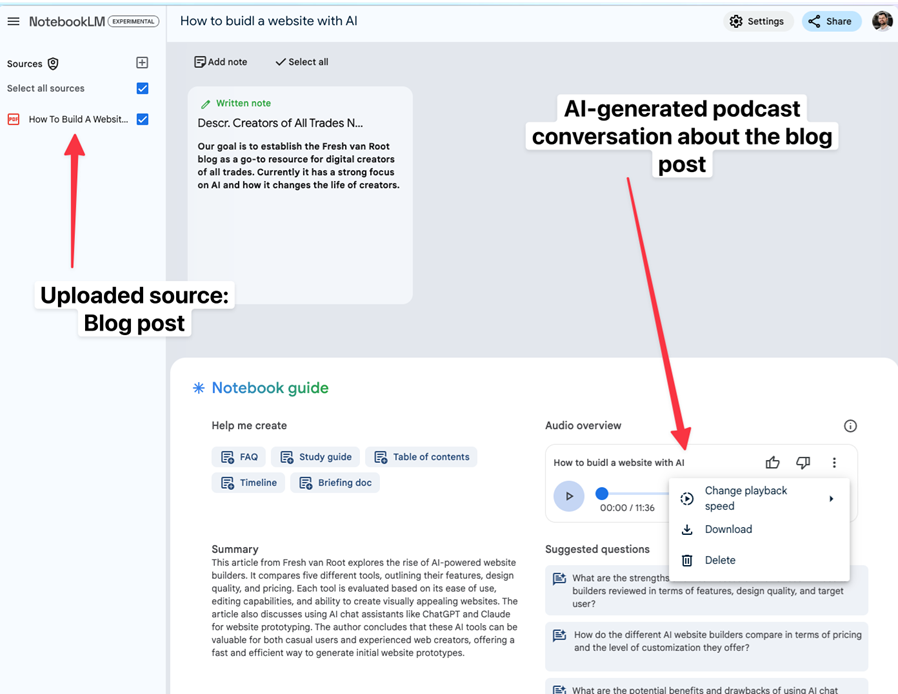898x694 pixels.
Task: Share the notebook
Action: pos(831,21)
